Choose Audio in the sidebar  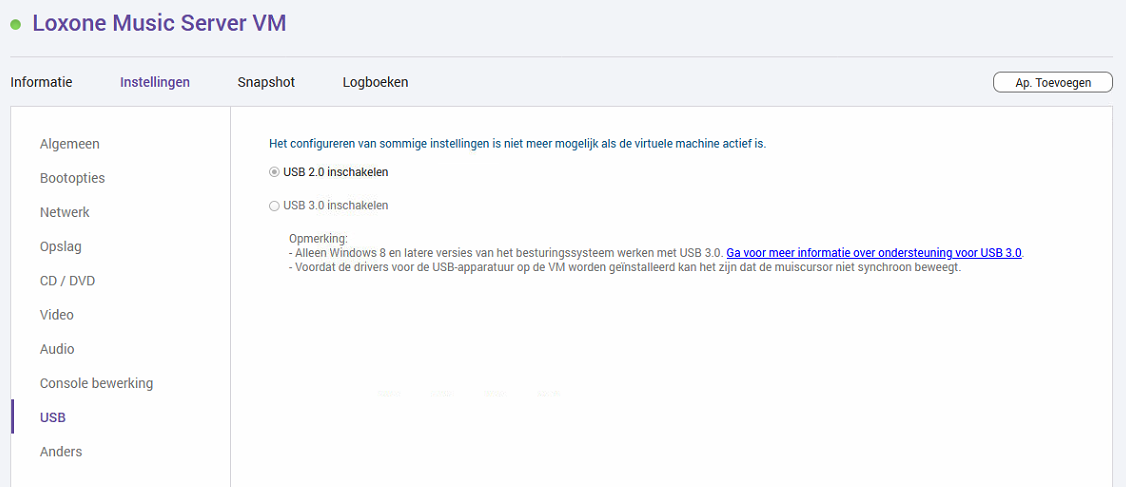57,349
